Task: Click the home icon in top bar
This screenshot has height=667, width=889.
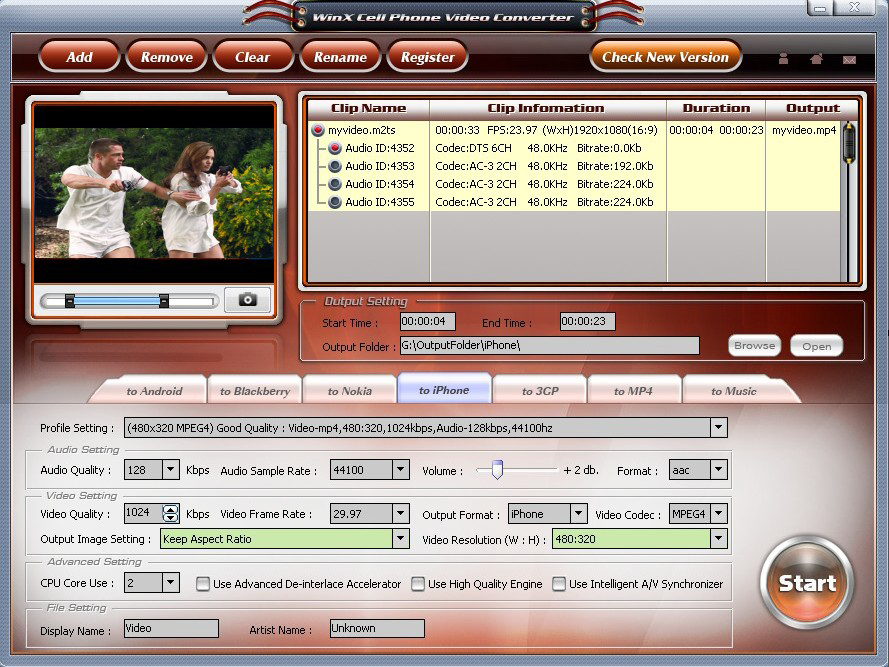Action: 816,58
